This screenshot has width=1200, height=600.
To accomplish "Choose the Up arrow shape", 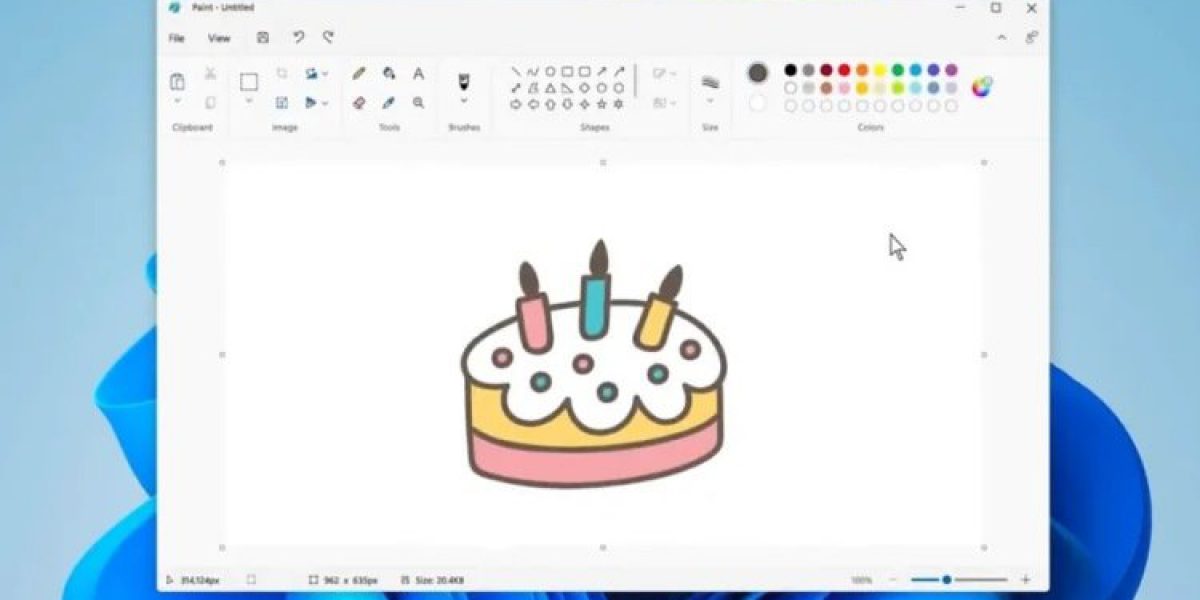I will (550, 104).
